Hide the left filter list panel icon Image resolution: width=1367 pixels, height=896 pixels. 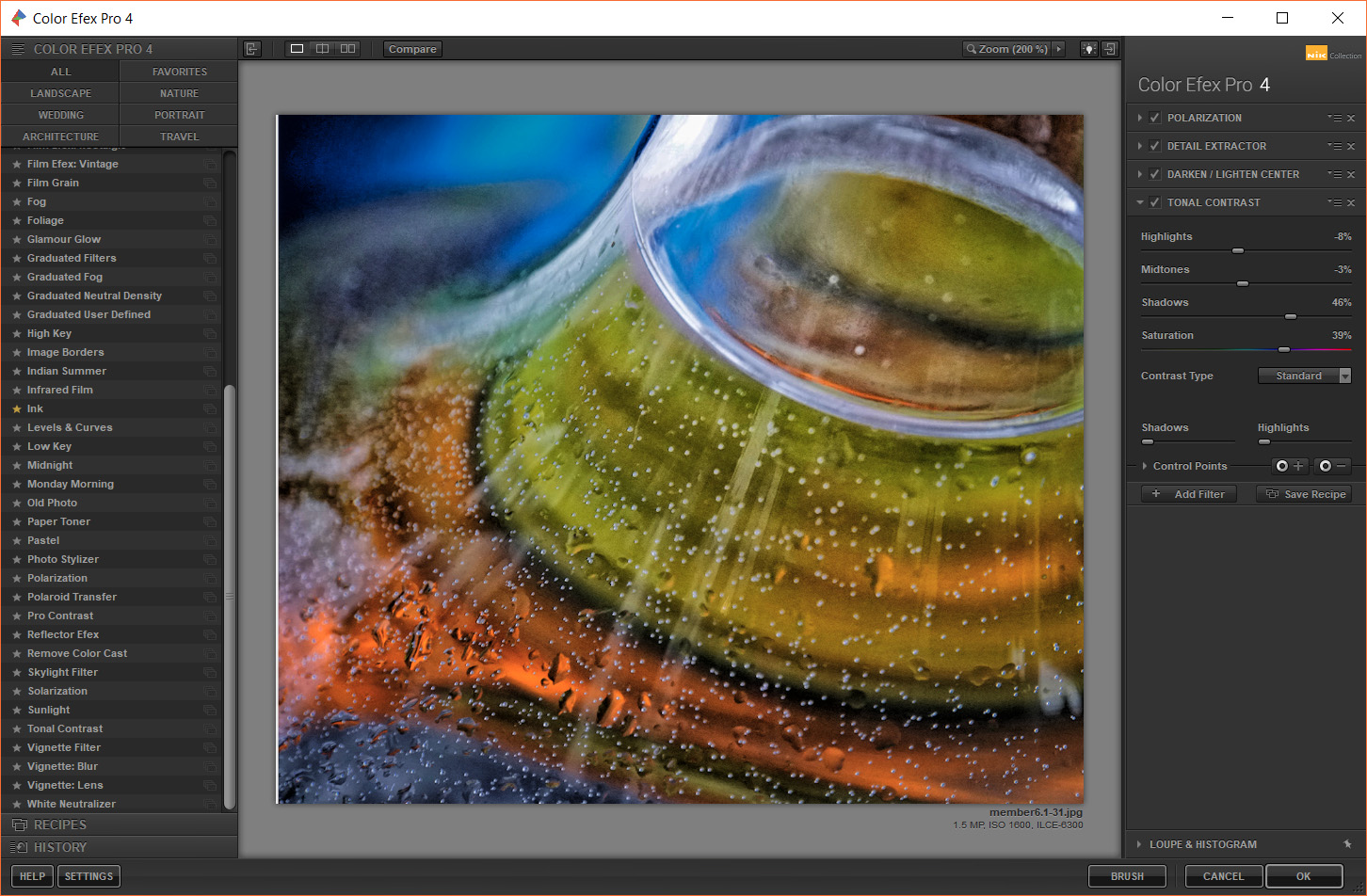pos(251,49)
